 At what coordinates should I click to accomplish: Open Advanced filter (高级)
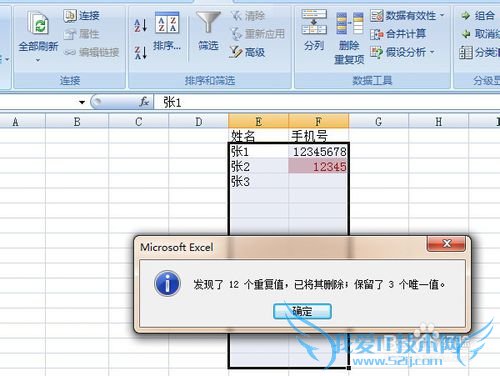click(247, 52)
